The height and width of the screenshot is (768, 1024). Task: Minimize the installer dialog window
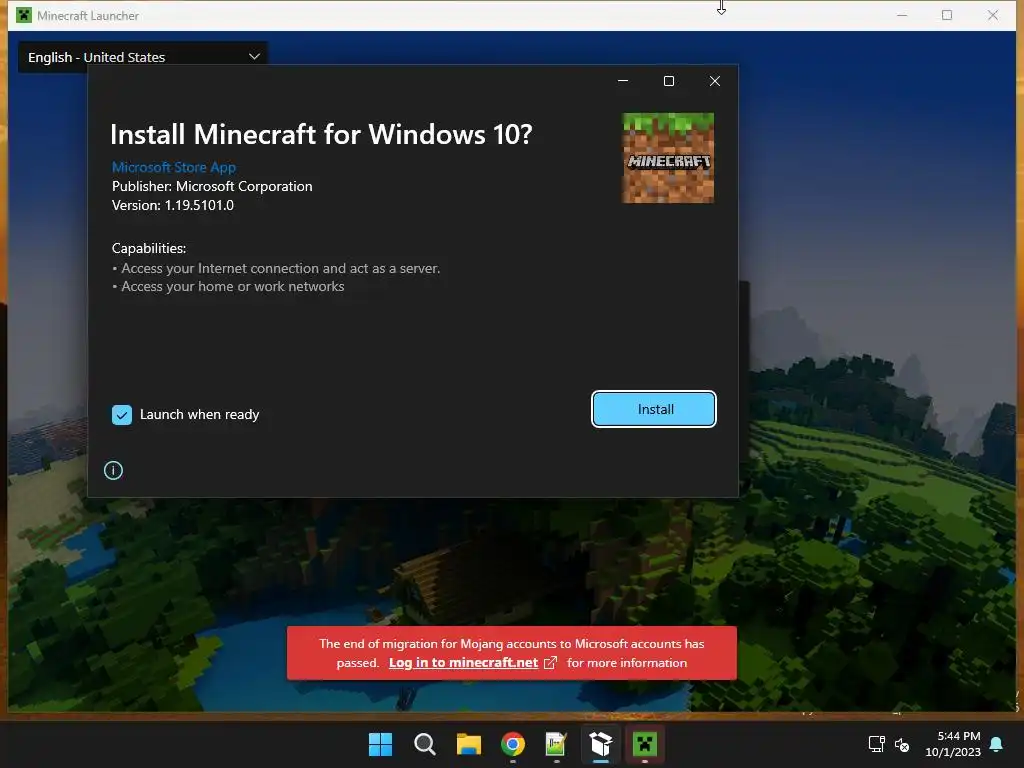click(623, 81)
